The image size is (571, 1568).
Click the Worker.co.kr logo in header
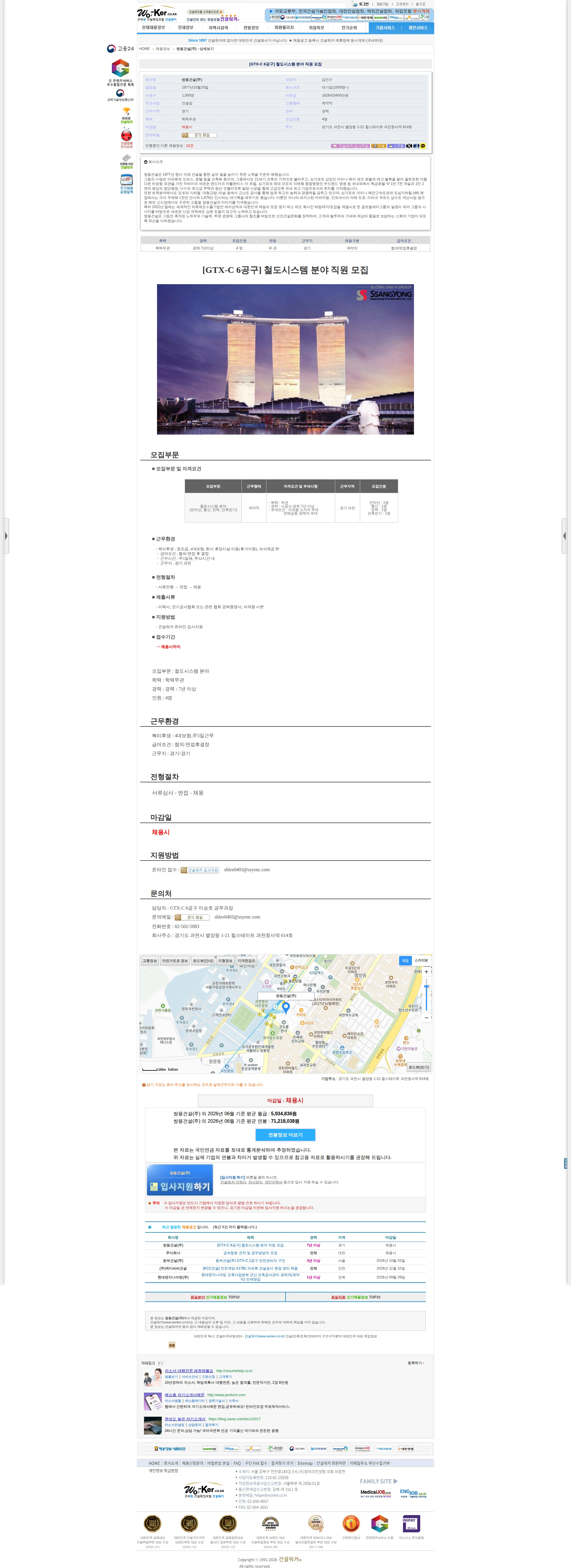[x=157, y=13]
